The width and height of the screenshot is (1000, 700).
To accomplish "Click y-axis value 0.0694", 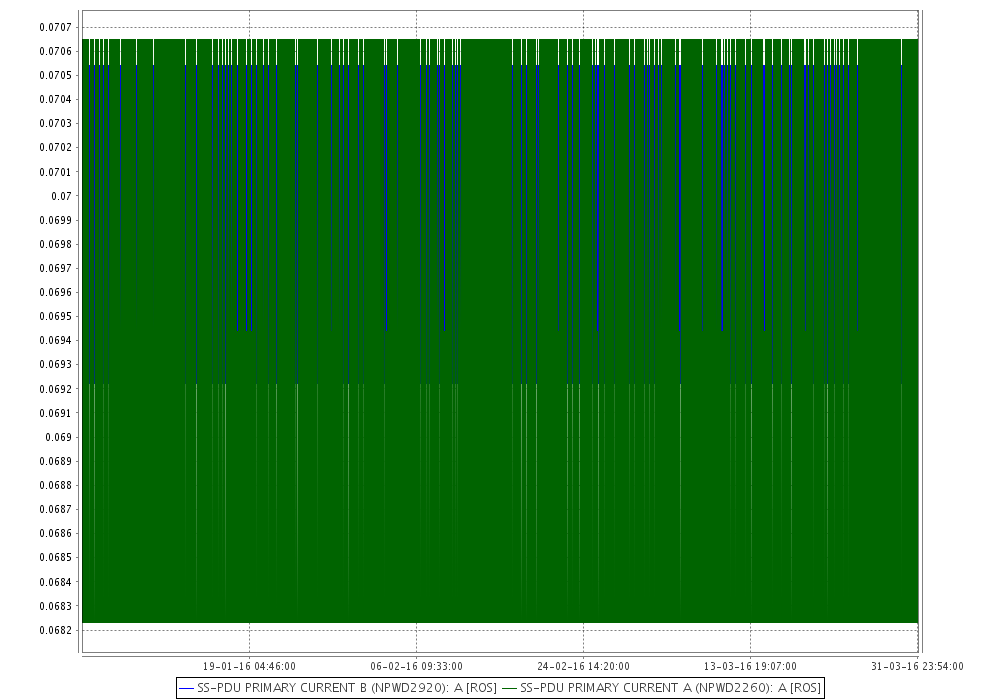I will (55, 340).
